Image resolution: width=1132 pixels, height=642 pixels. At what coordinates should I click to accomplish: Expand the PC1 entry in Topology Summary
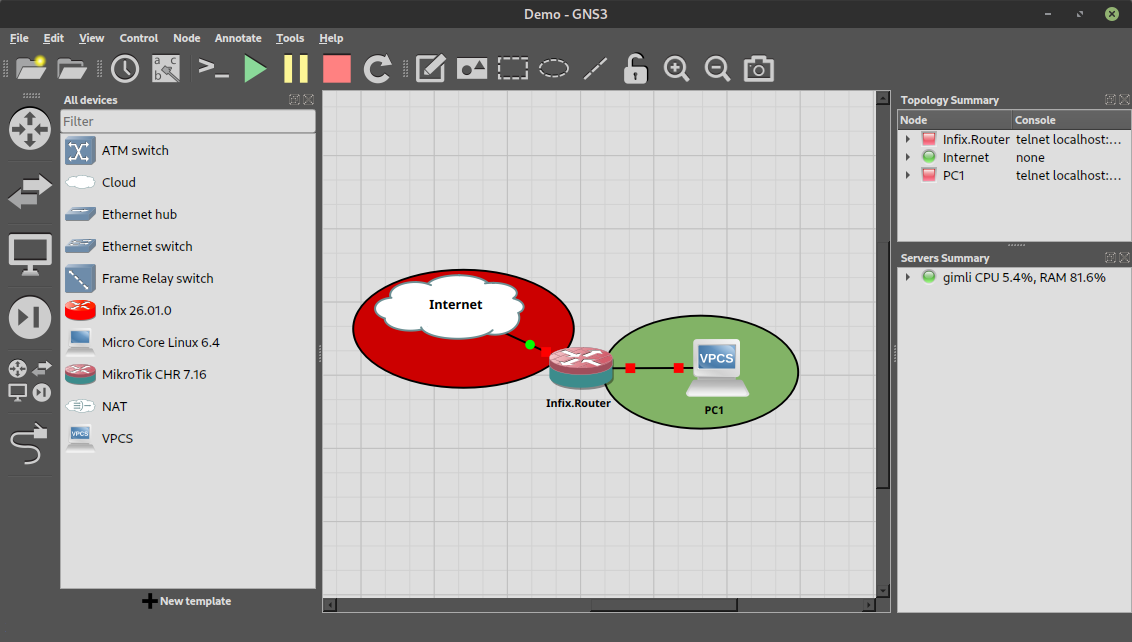pyautogui.click(x=908, y=176)
